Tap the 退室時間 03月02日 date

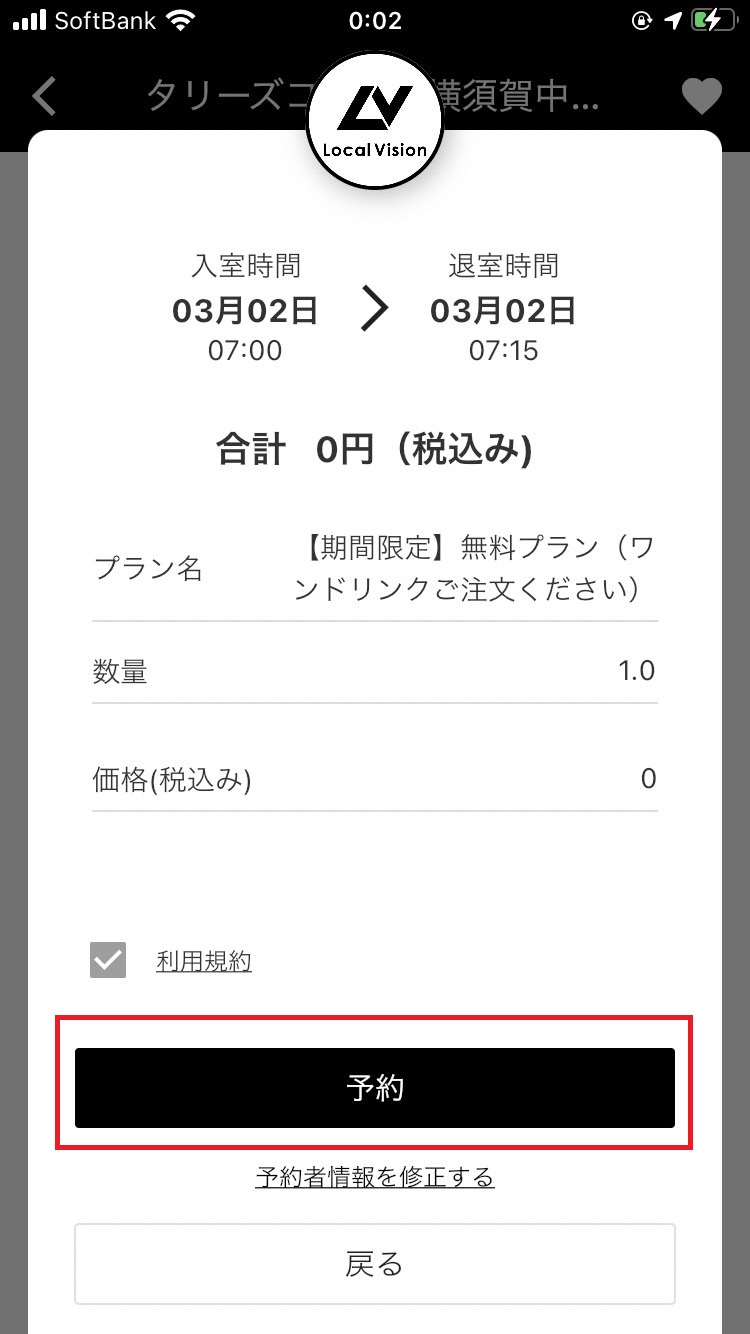click(503, 311)
